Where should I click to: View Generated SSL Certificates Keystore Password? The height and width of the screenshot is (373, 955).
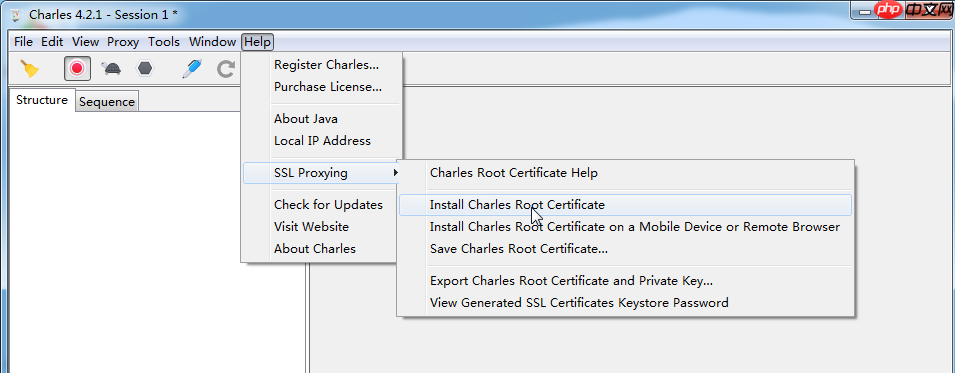(626, 303)
